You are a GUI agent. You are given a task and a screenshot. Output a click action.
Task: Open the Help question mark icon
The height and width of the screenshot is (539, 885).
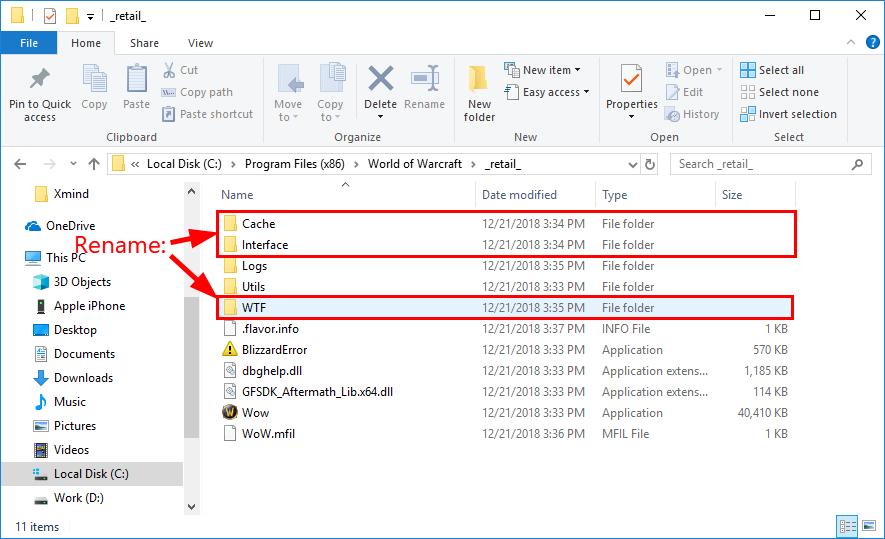tap(873, 42)
